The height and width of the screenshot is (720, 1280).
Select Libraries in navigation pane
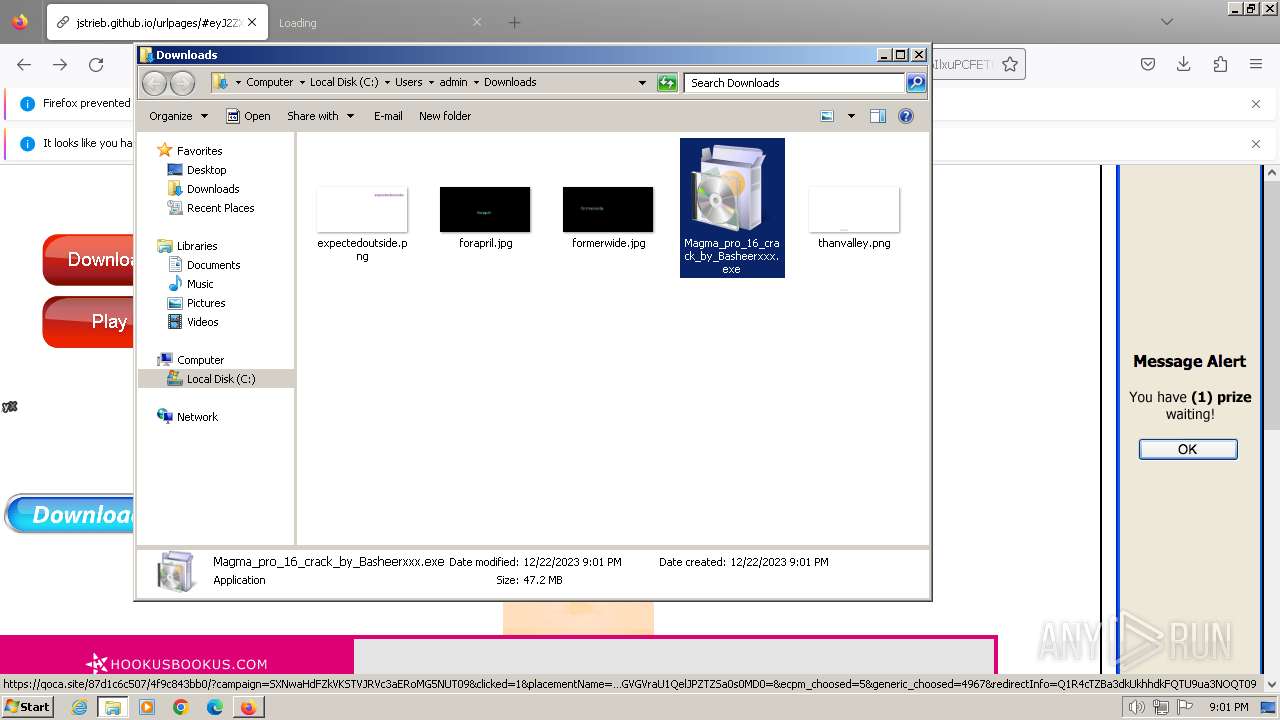click(x=197, y=246)
